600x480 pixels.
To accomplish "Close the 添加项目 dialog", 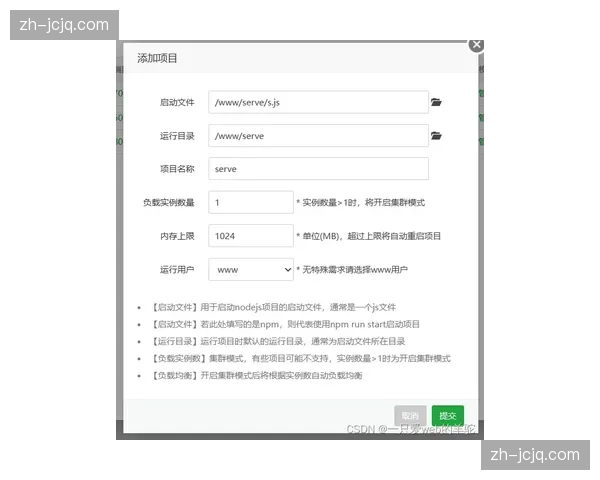I will click(476, 45).
